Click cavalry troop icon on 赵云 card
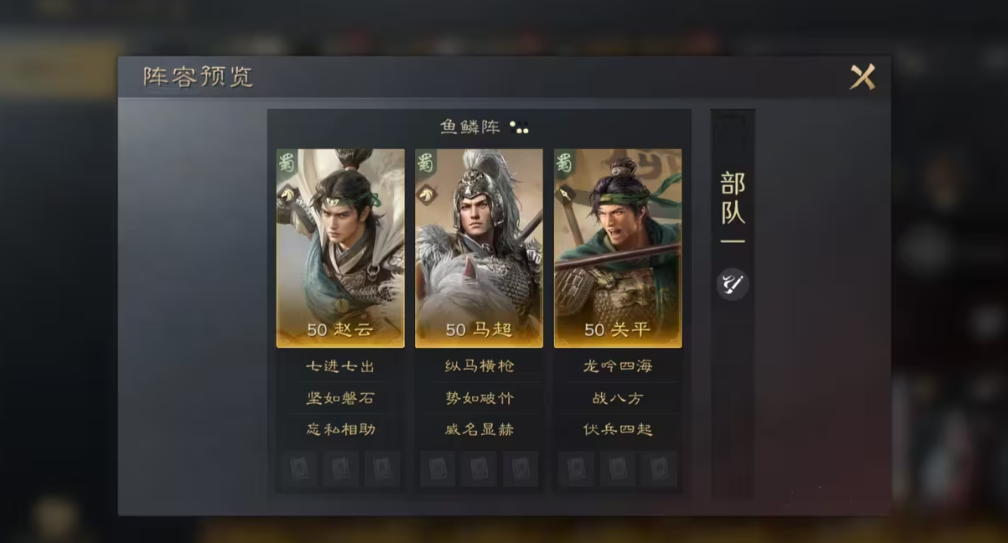This screenshot has width=1008, height=543. pyautogui.click(x=287, y=193)
